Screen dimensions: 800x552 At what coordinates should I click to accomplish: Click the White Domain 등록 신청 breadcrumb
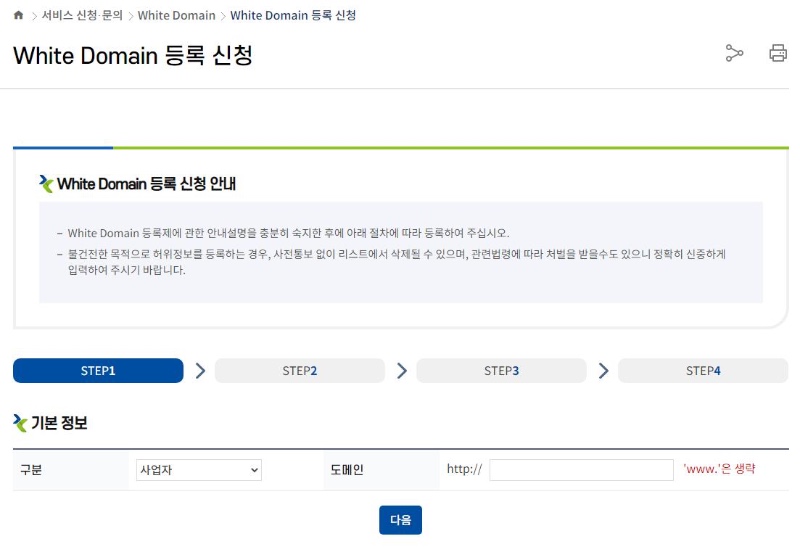tap(293, 16)
